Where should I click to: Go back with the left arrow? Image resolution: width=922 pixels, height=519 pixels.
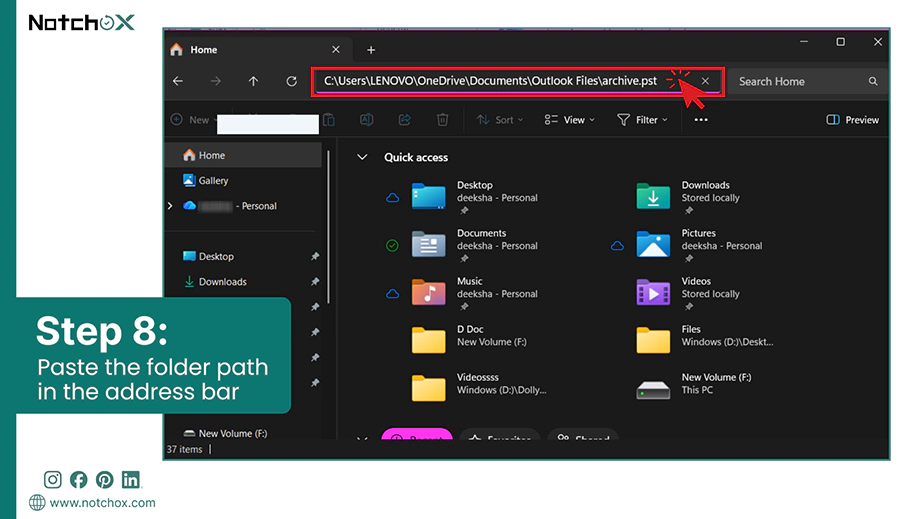point(178,81)
